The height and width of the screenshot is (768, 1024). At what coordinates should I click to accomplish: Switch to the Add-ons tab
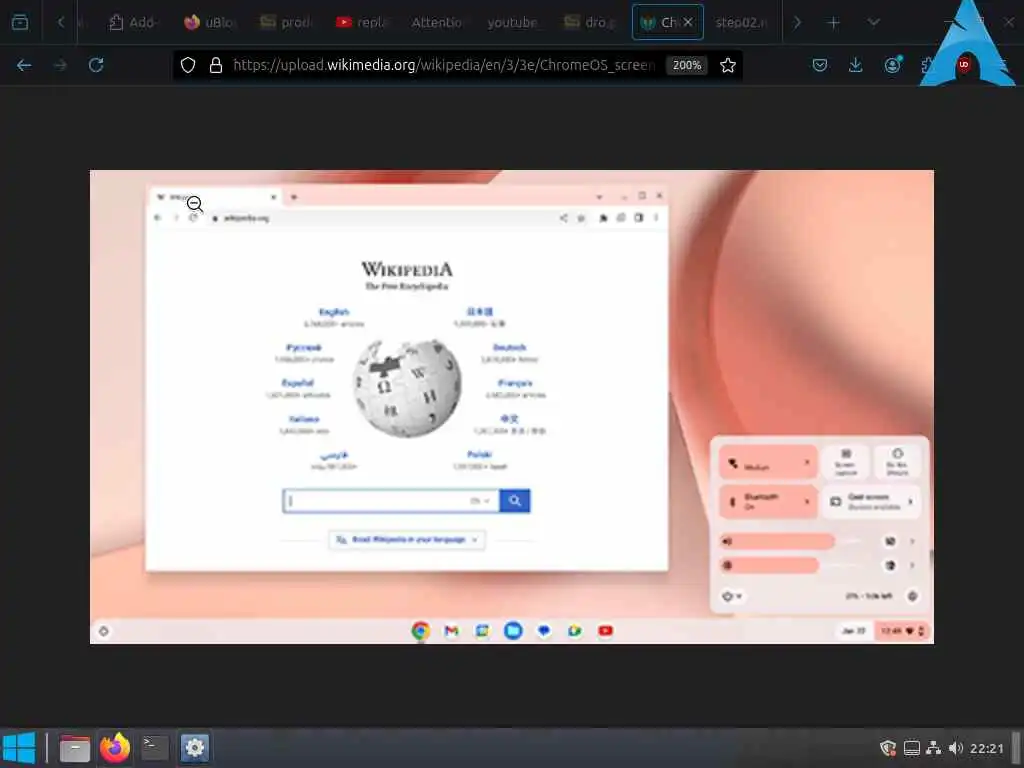tap(131, 22)
